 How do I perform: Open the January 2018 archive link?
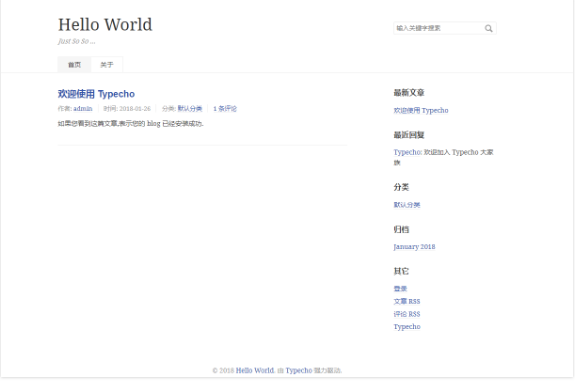(414, 247)
